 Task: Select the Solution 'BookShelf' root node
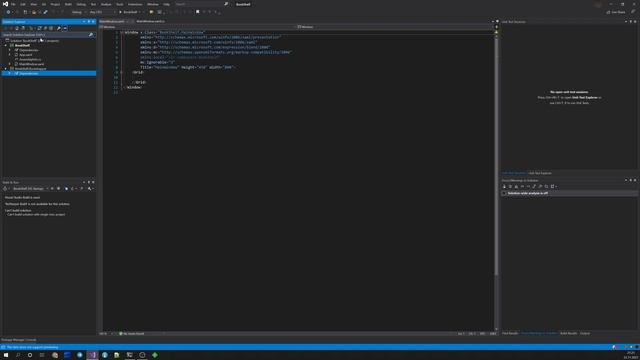coord(34,41)
